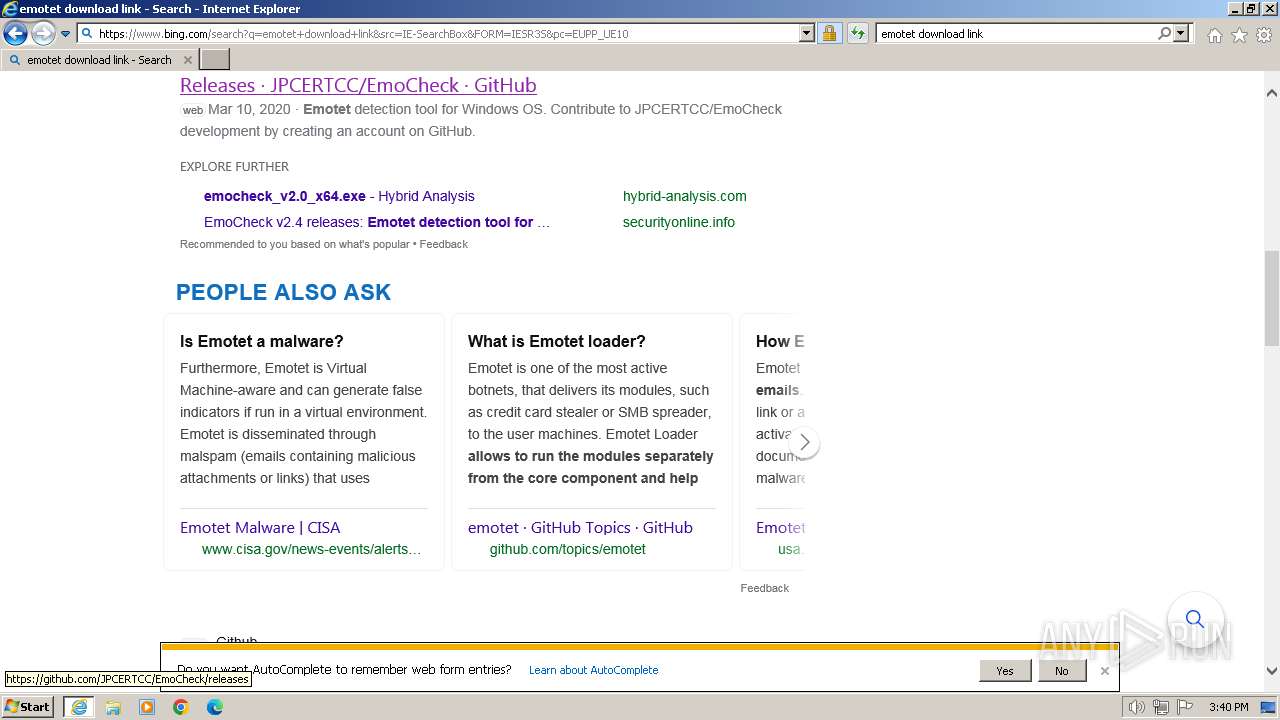Click the bing.com URL in address bar
This screenshot has height=720, width=1280.
(x=363, y=34)
